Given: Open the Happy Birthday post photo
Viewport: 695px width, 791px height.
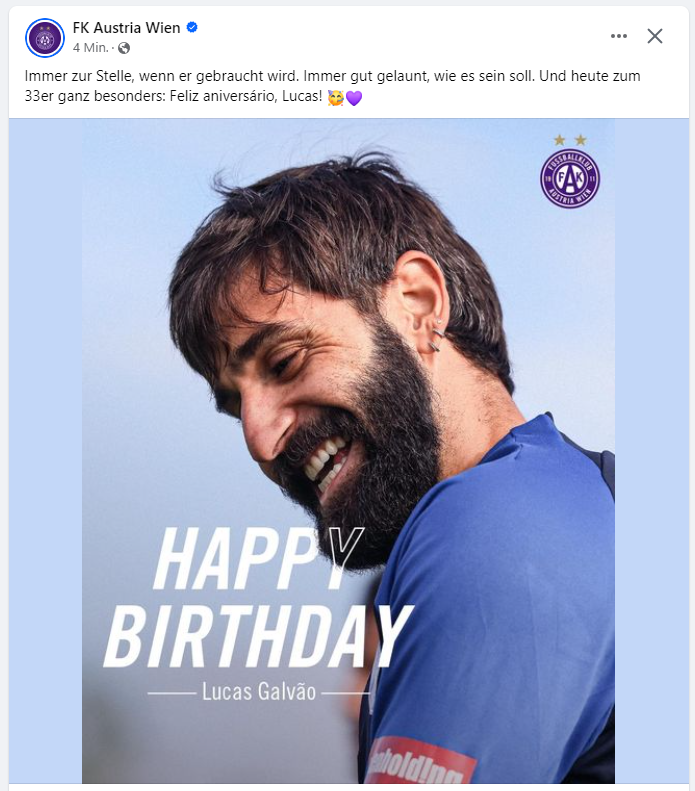Looking at the screenshot, I should (348, 400).
